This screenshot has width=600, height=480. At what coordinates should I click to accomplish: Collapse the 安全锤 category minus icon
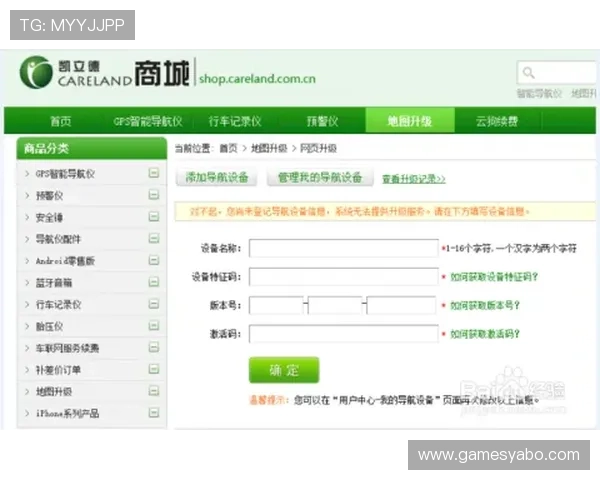(154, 217)
